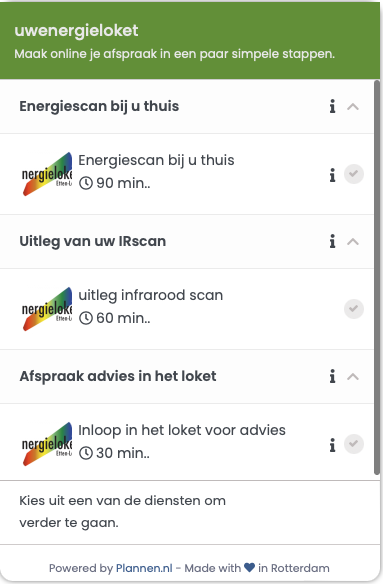
Task: Tick the uitleg infrarood scan checkmark
Action: (x=354, y=309)
